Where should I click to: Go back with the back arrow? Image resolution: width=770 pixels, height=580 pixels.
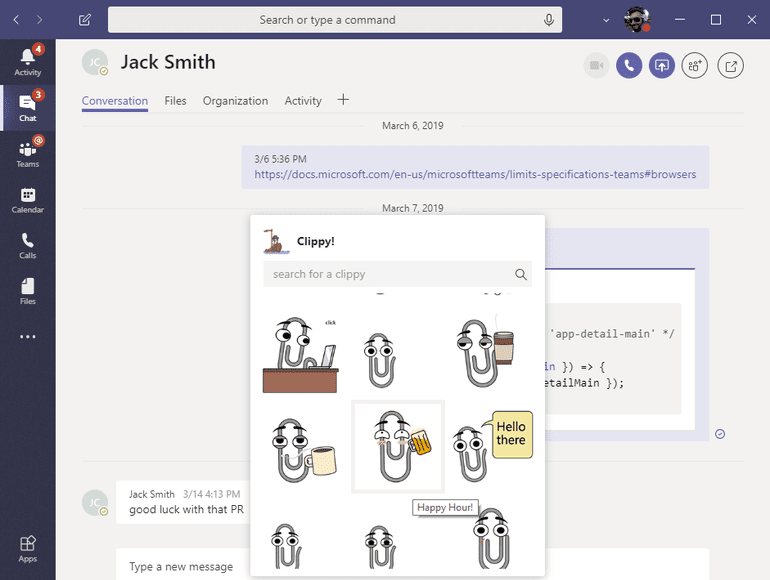coord(16,20)
